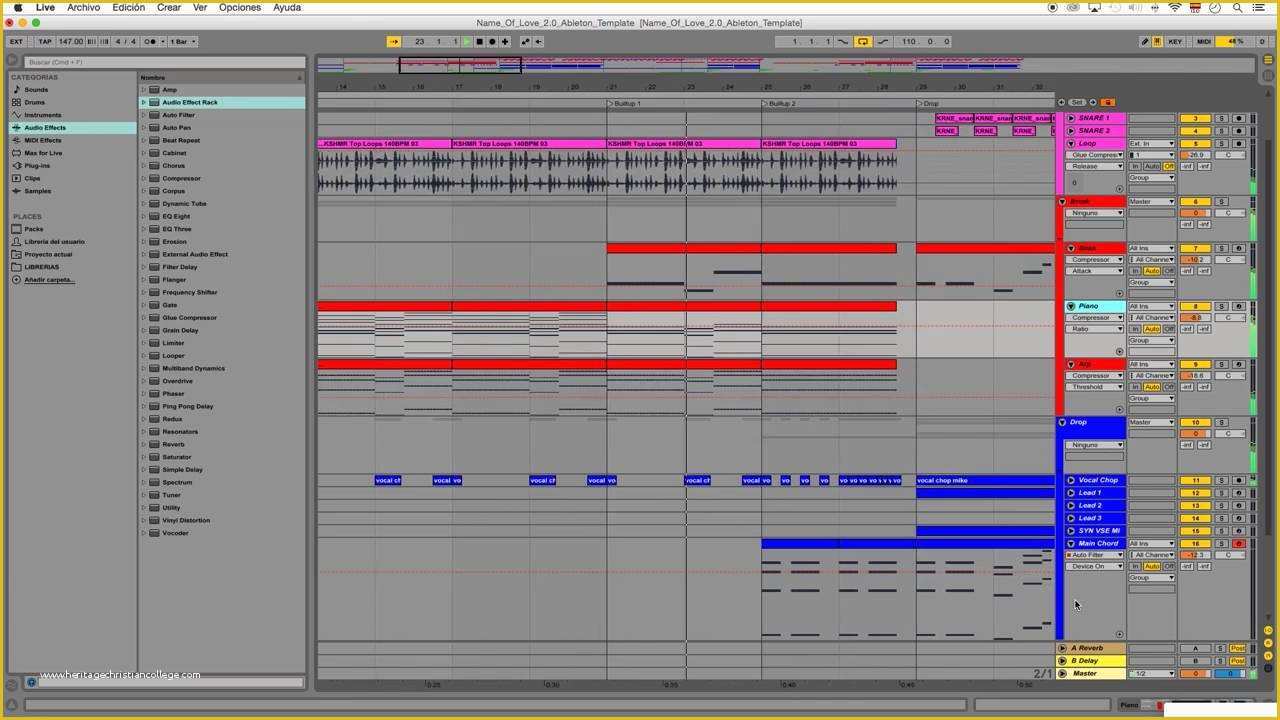This screenshot has height=720, width=1280.
Task: Click the TAP tempo button
Action: 45,42
